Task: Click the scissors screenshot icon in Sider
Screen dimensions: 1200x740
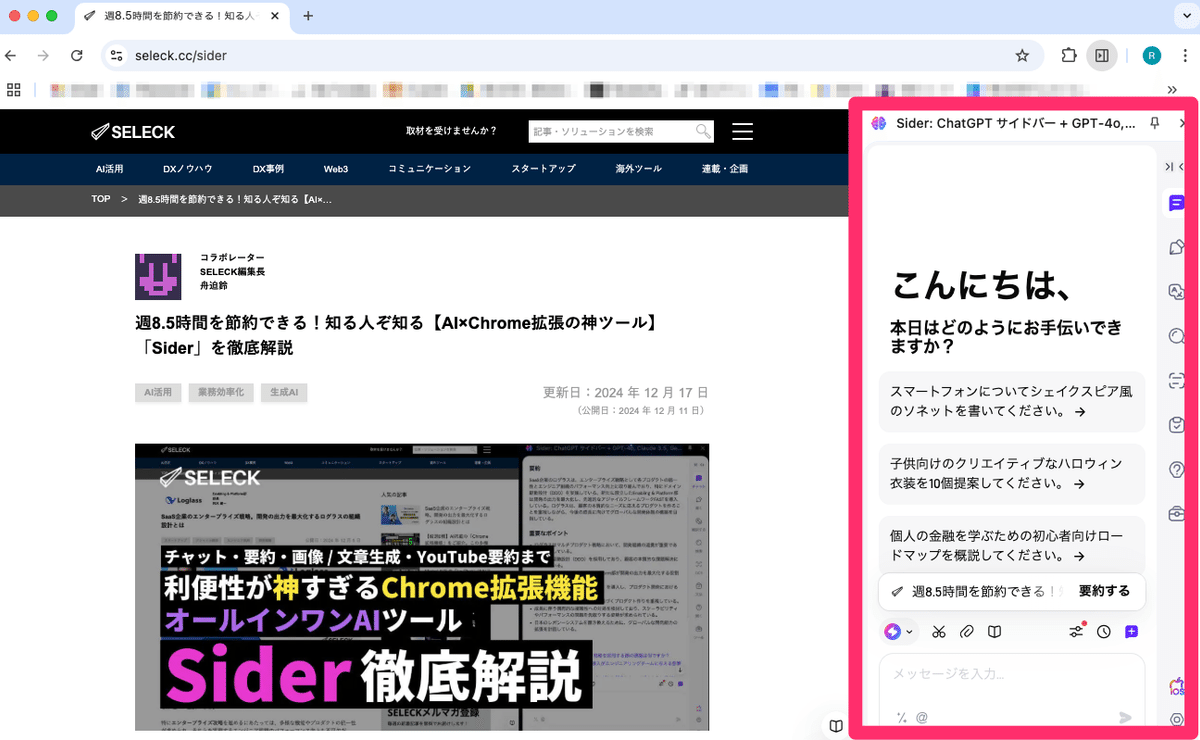Action: click(938, 632)
